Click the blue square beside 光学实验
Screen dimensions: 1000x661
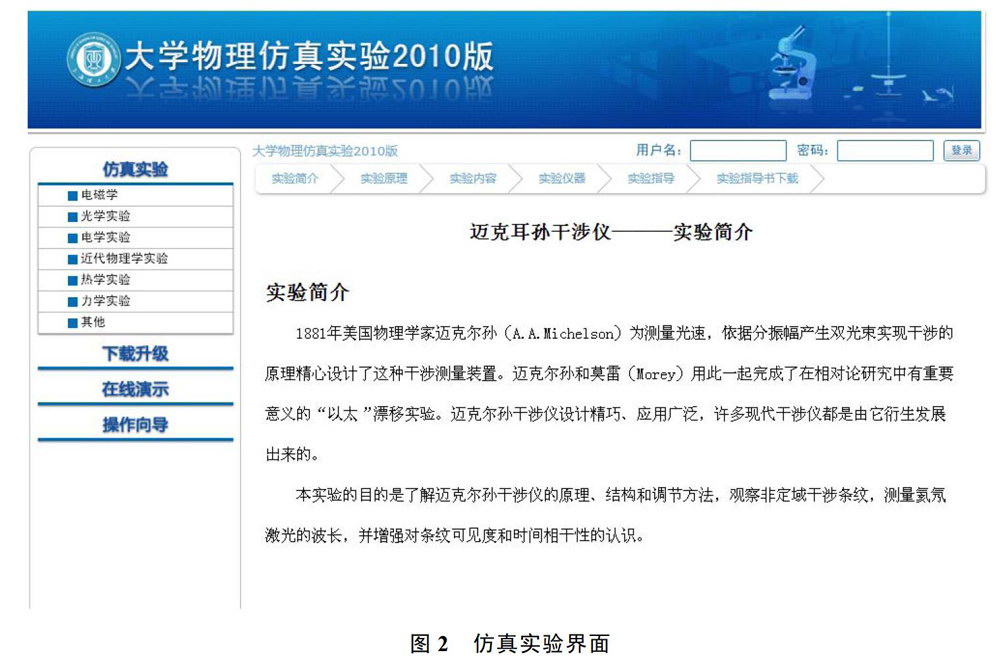[73, 217]
